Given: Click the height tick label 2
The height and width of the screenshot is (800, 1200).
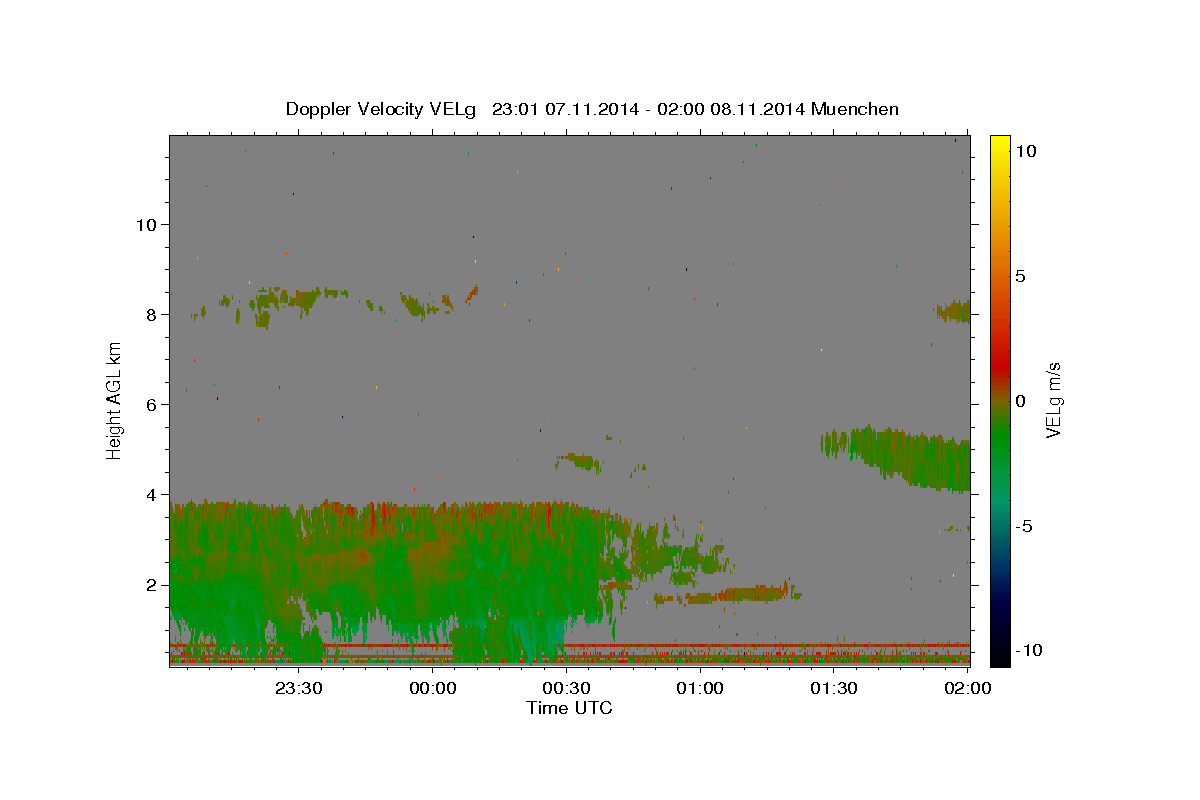Looking at the screenshot, I should coord(150,584).
